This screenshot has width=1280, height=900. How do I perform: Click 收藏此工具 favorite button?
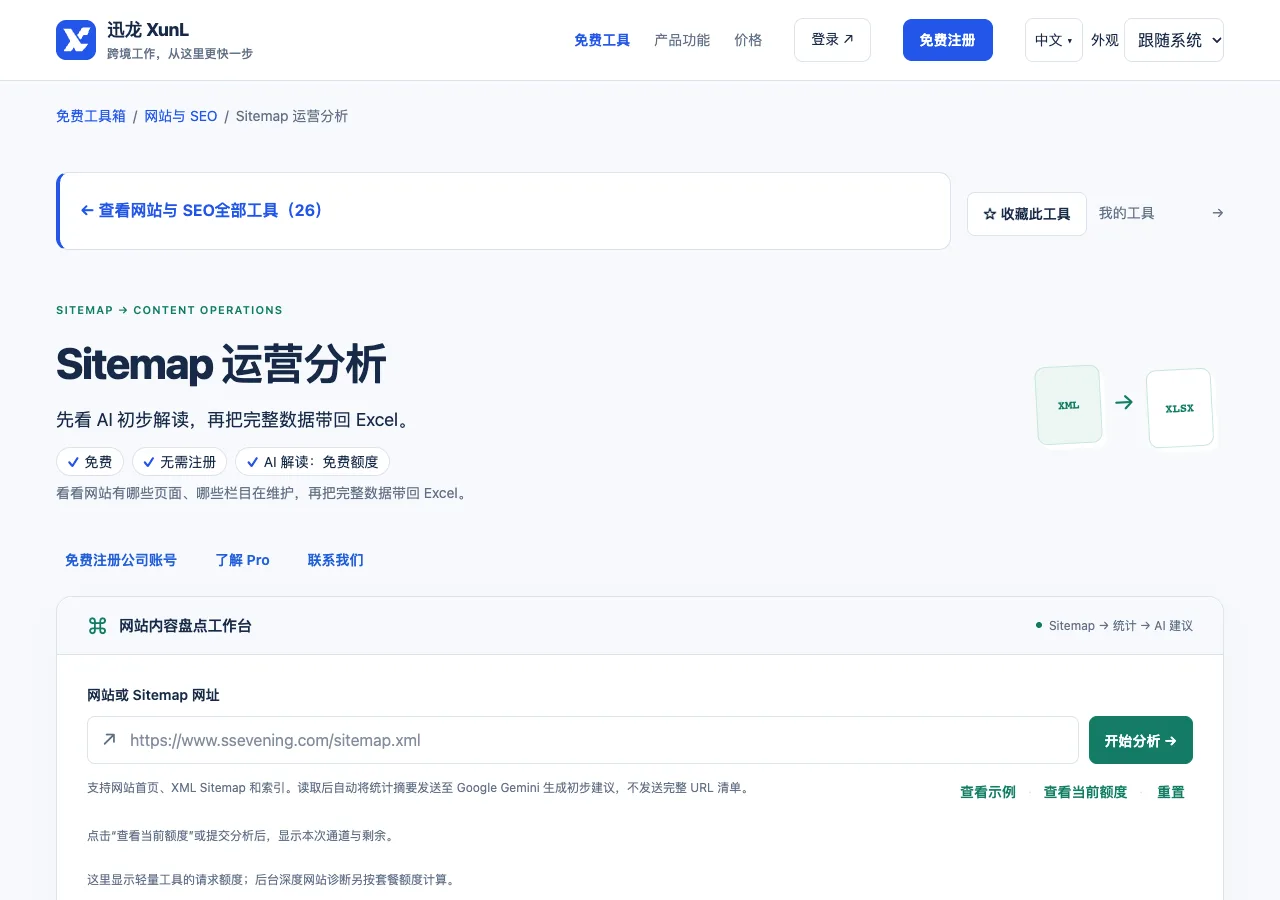(1027, 214)
